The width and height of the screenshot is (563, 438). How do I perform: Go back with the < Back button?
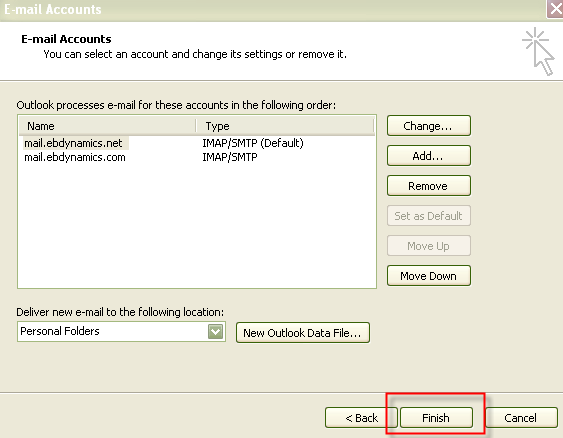click(361, 418)
